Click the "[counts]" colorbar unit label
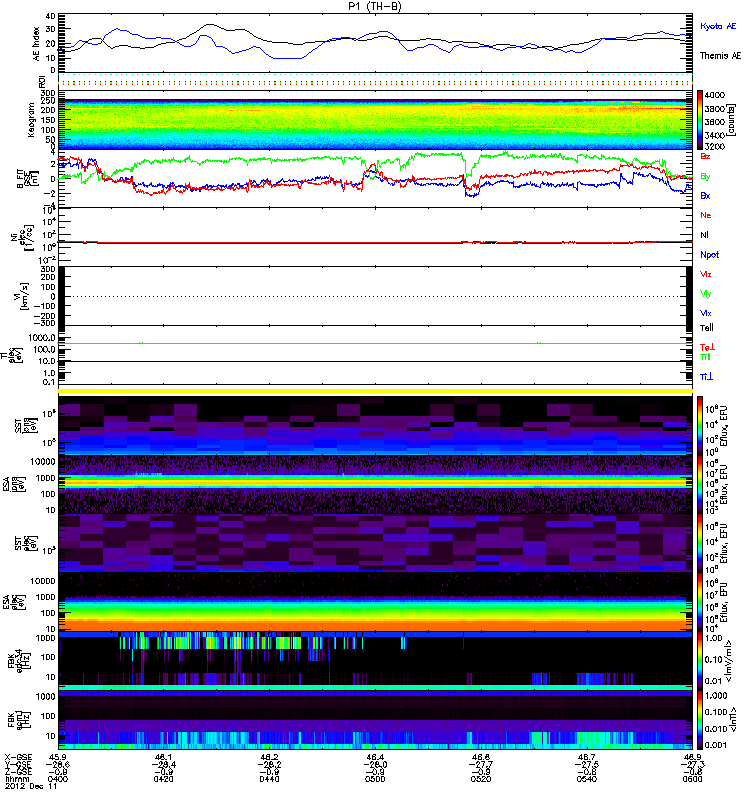 [x=732, y=120]
